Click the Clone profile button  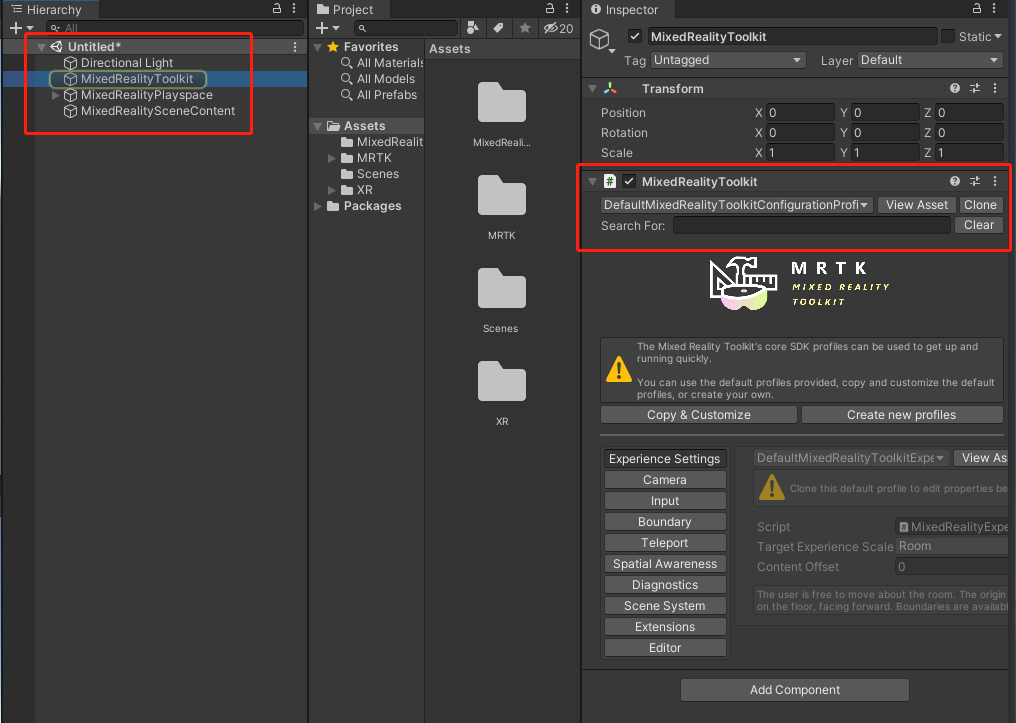click(x=980, y=205)
